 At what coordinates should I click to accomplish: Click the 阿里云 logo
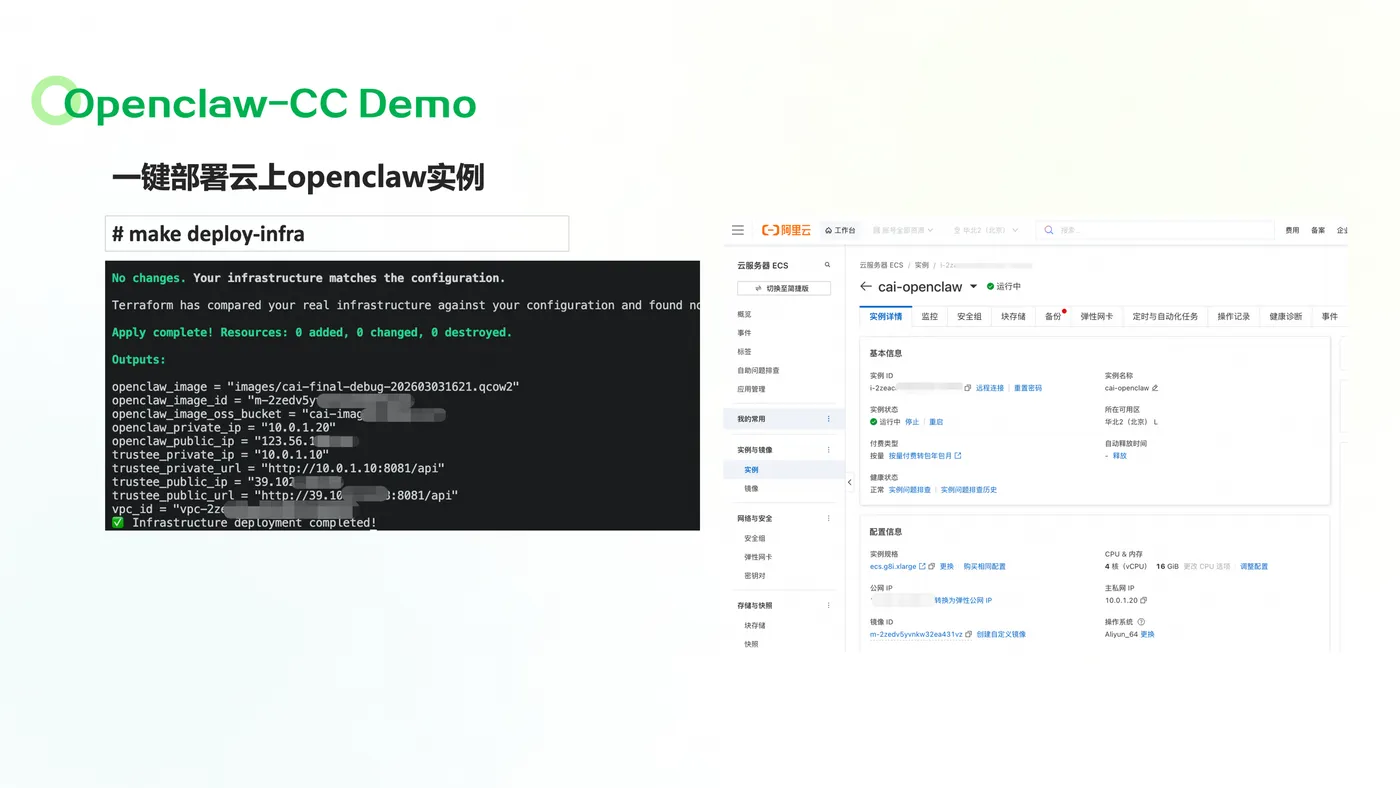786,230
